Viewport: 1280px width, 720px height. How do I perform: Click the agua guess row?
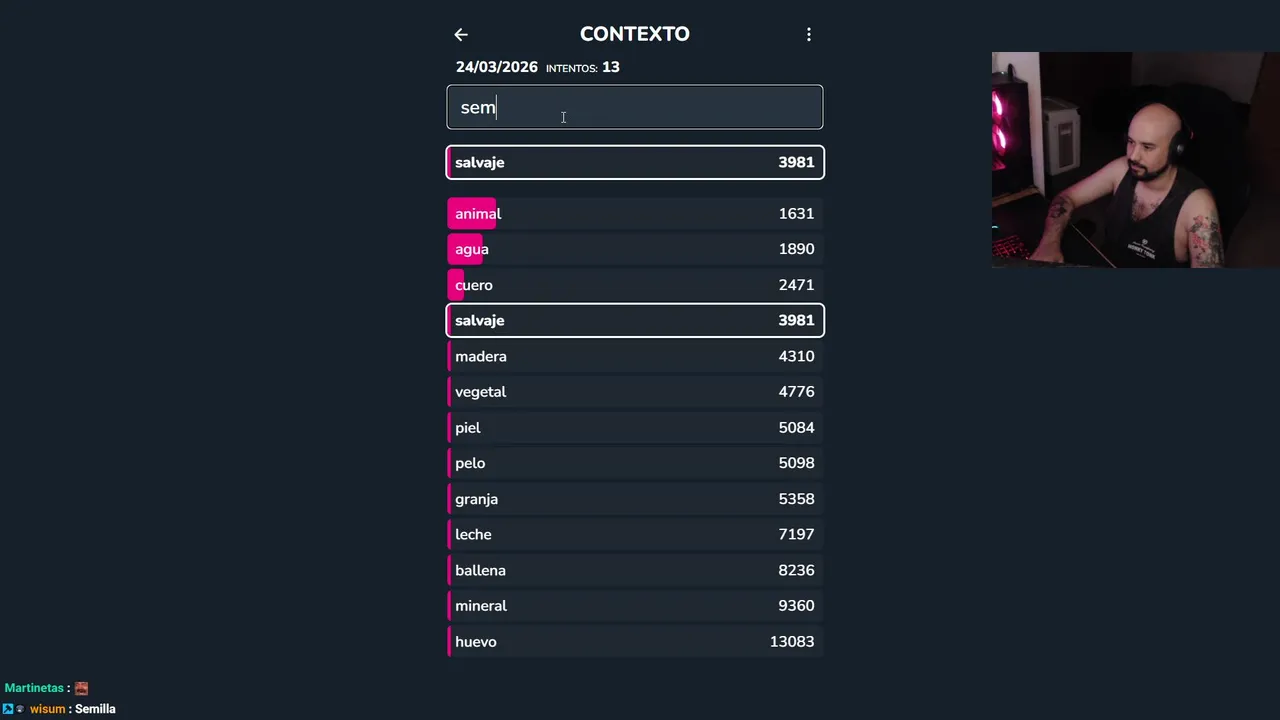coord(635,249)
